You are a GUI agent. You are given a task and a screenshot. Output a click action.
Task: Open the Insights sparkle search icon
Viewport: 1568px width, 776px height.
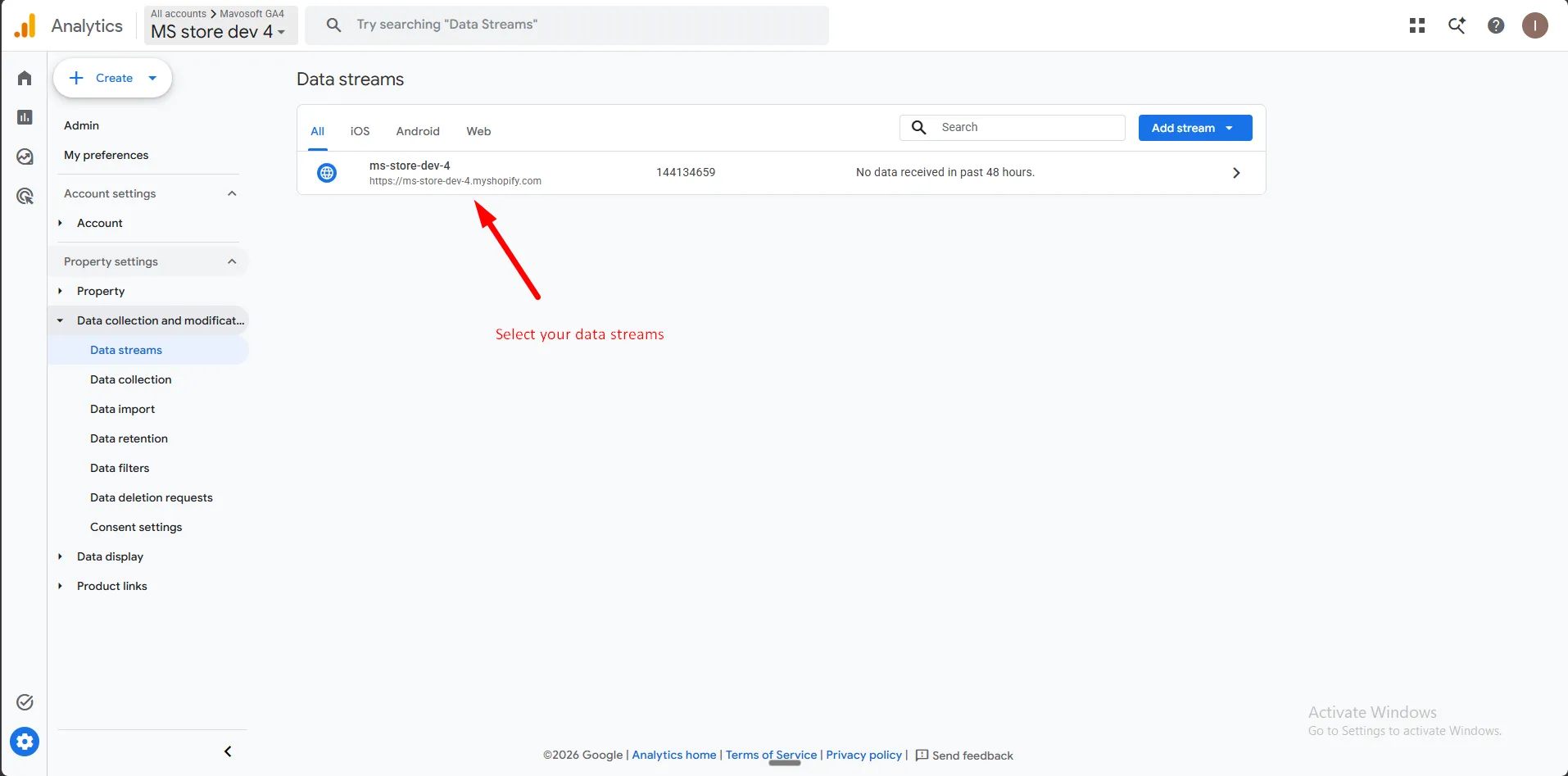[1457, 25]
